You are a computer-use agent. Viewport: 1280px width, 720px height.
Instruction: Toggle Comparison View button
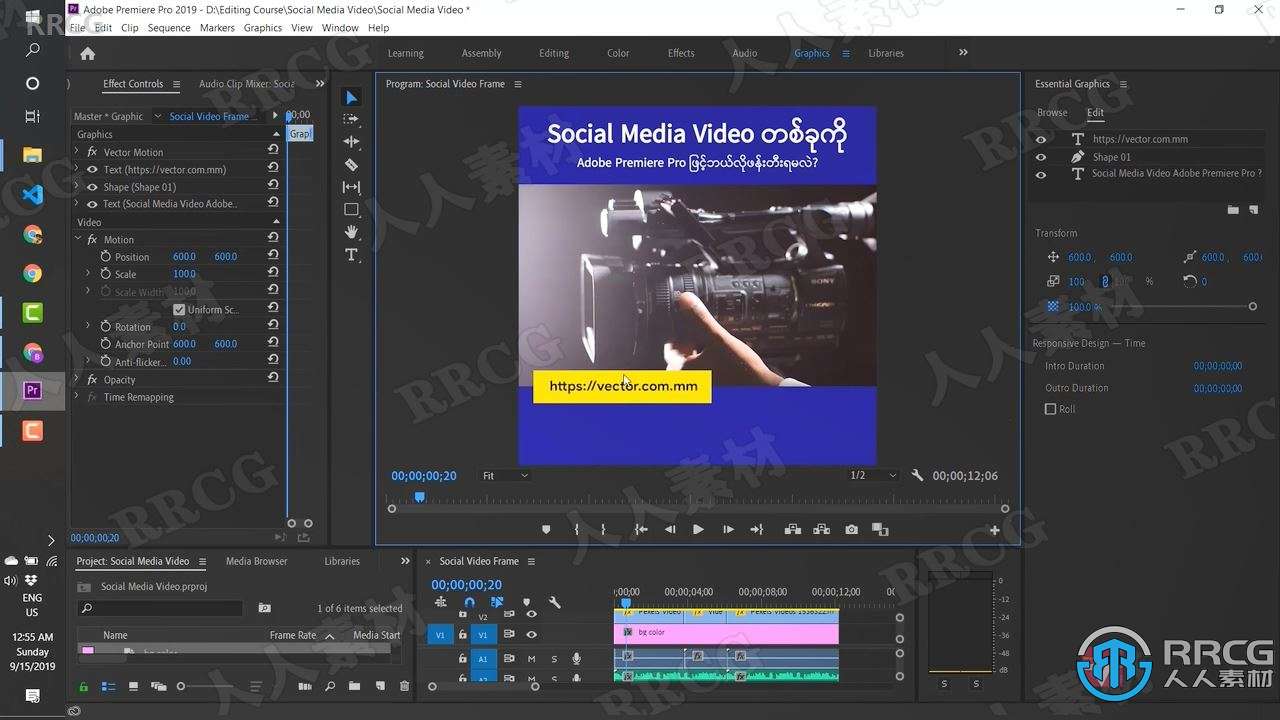(x=880, y=530)
